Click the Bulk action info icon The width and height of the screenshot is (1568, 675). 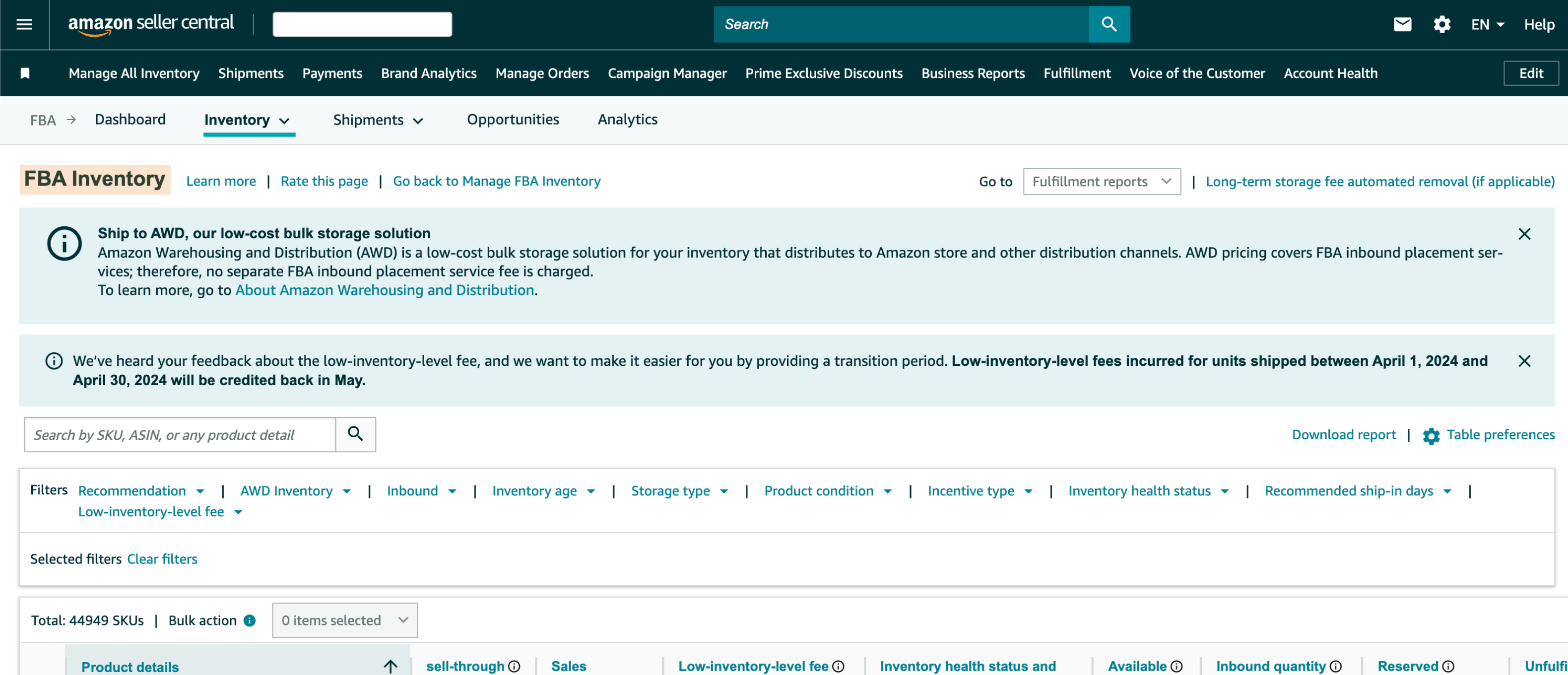[250, 620]
